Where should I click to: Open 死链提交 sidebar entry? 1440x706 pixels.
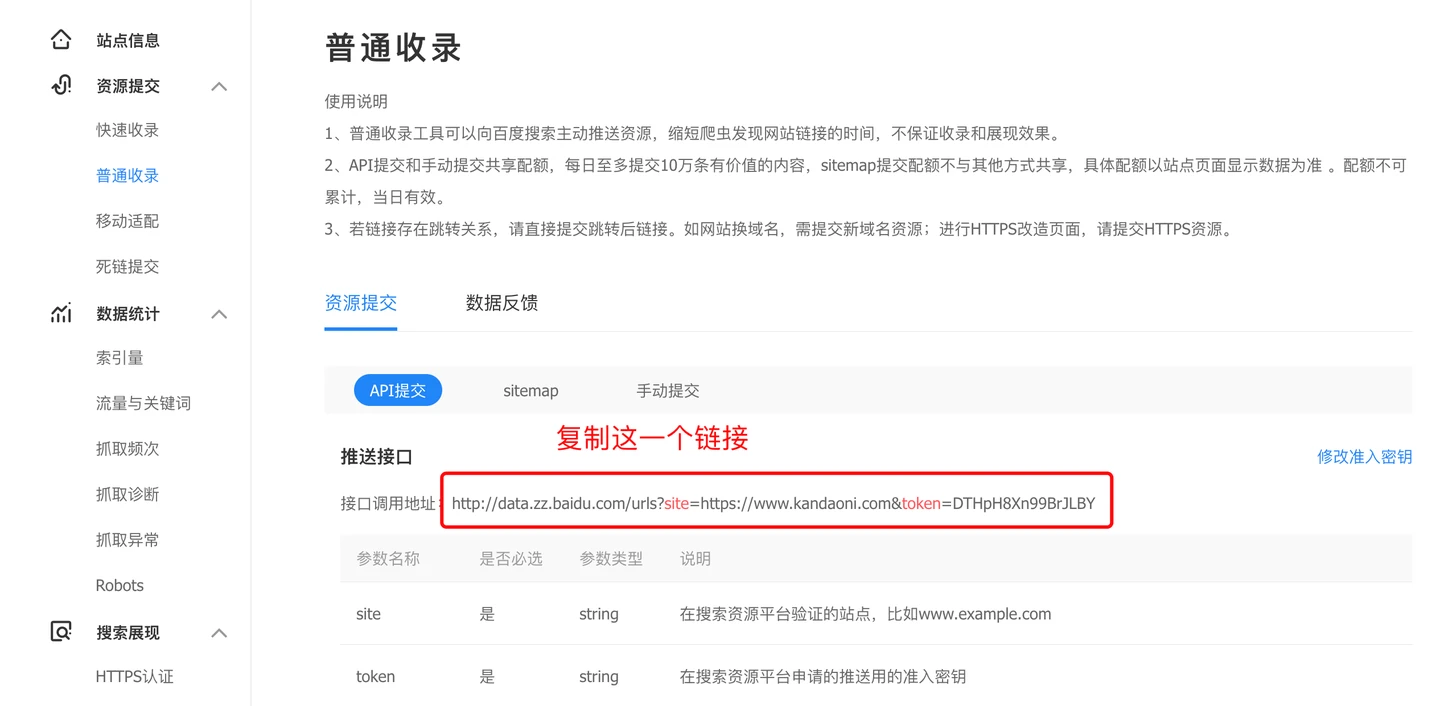pos(127,267)
